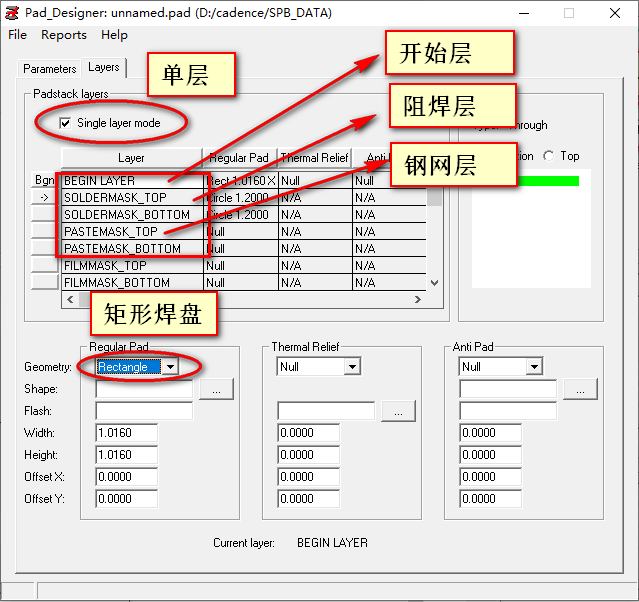The width and height of the screenshot is (639, 602).
Task: Click the Layer column header button
Action: 131,157
